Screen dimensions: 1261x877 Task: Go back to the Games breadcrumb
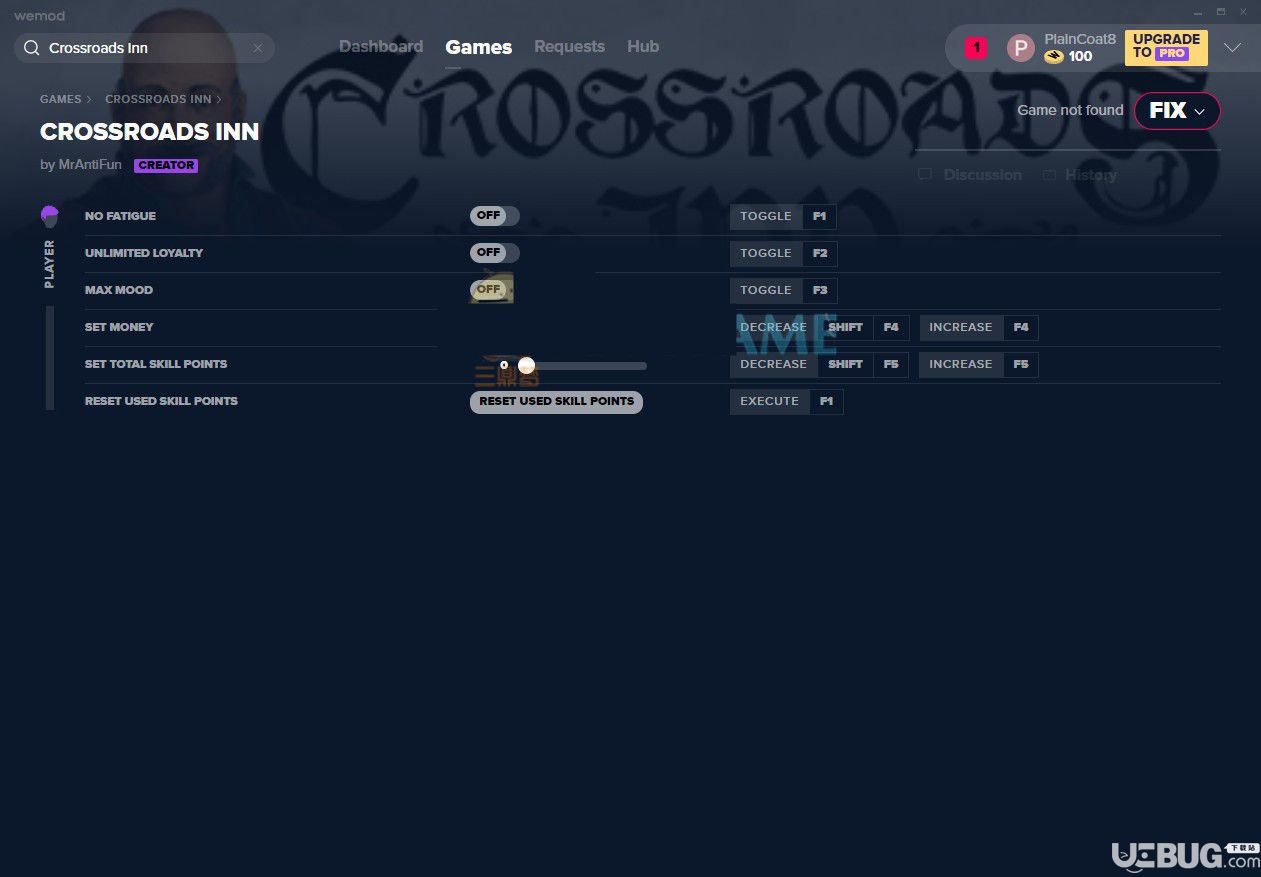tap(61, 100)
